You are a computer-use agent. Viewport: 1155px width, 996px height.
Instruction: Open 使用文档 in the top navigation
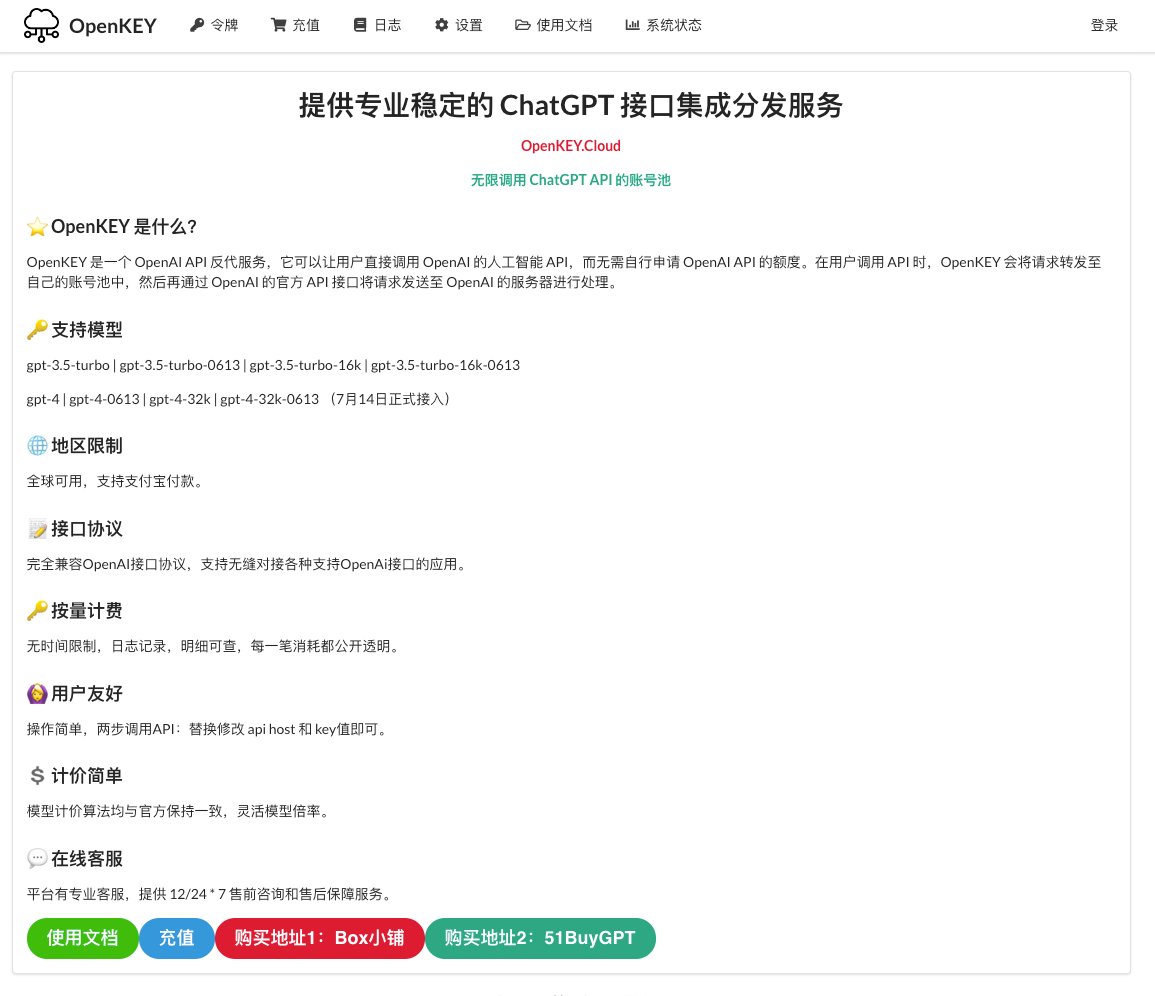pos(553,25)
